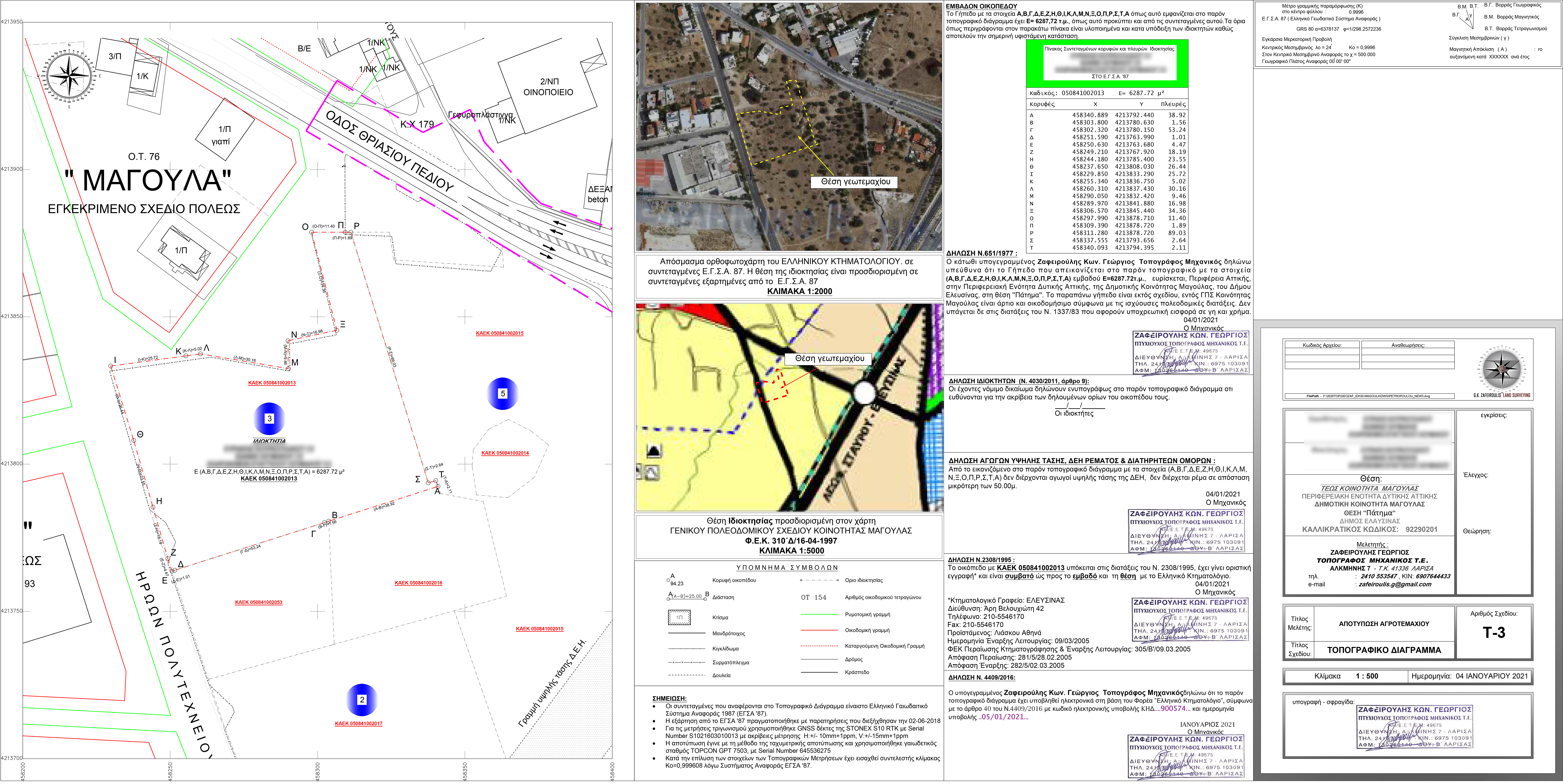The image size is (1563, 784).
Task: Click the OT 154 sample in legend
Action: (814, 597)
